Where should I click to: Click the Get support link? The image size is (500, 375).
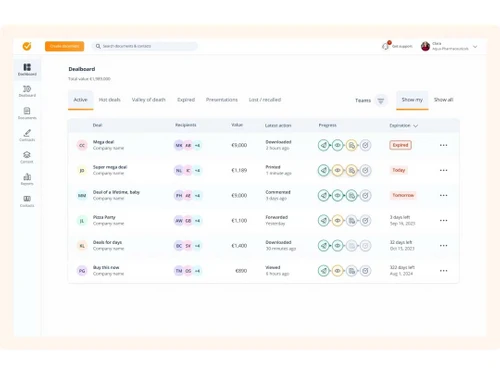point(402,46)
